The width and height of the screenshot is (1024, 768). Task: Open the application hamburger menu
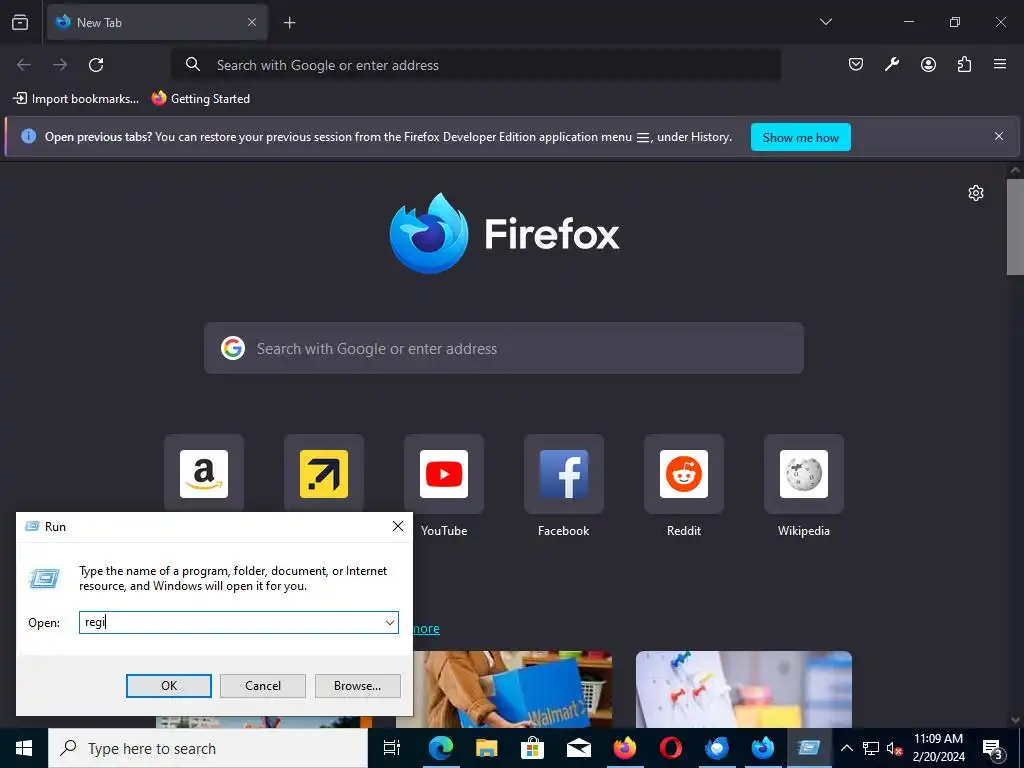pos(1000,64)
